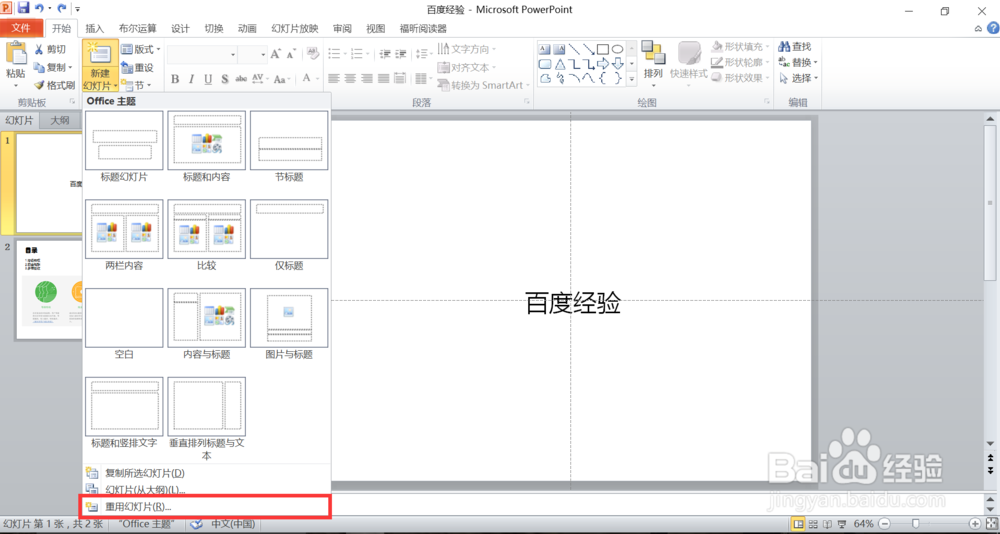Click the Increase Indent icon
Viewport: 1000px width, 534px height.
400,54
